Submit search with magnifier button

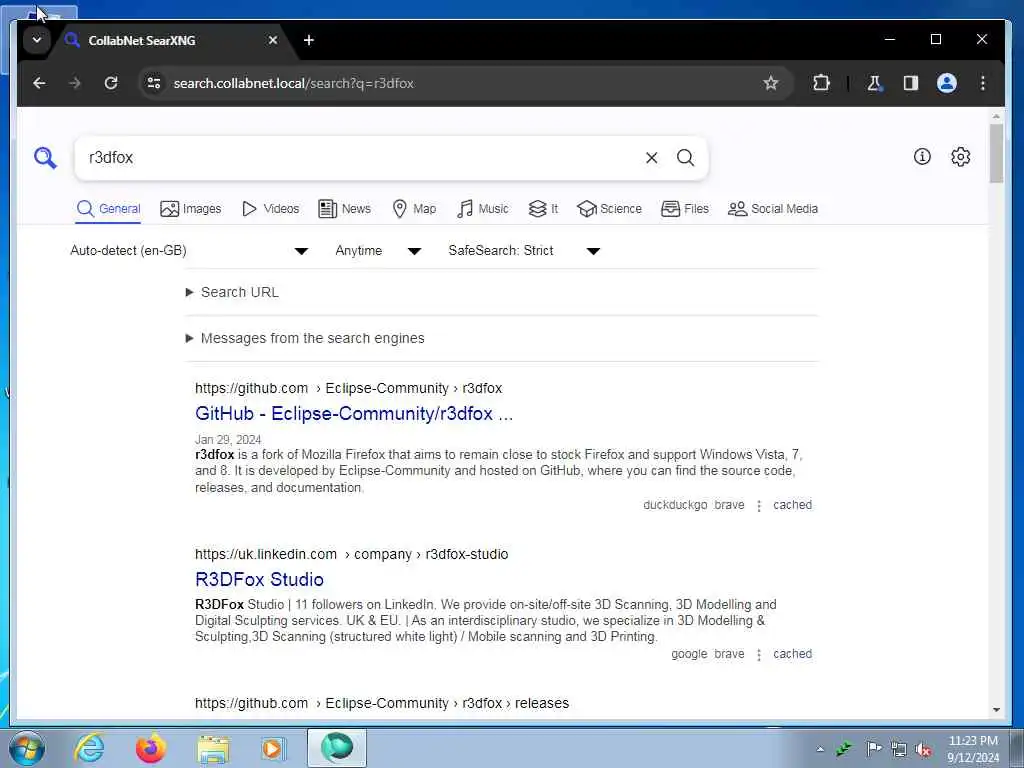point(685,157)
